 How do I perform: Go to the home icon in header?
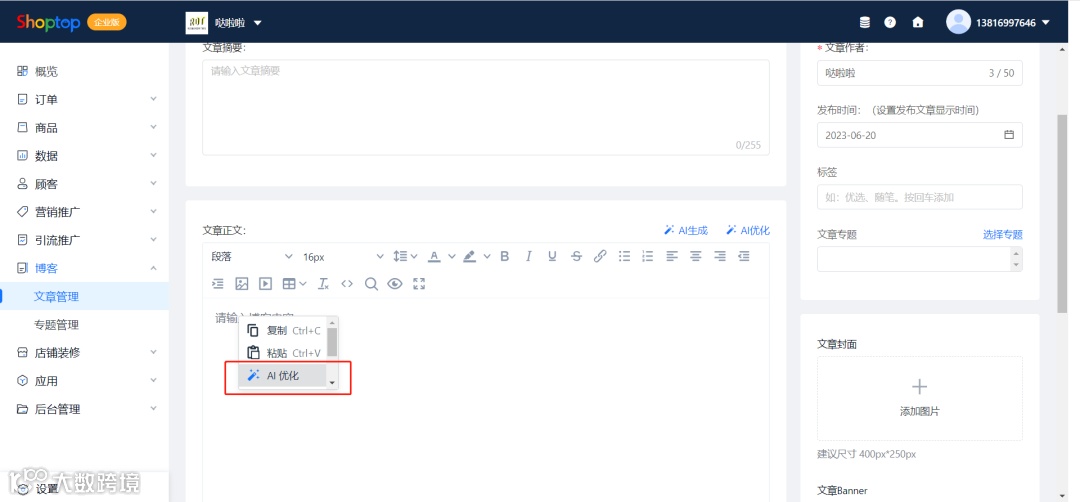click(917, 22)
